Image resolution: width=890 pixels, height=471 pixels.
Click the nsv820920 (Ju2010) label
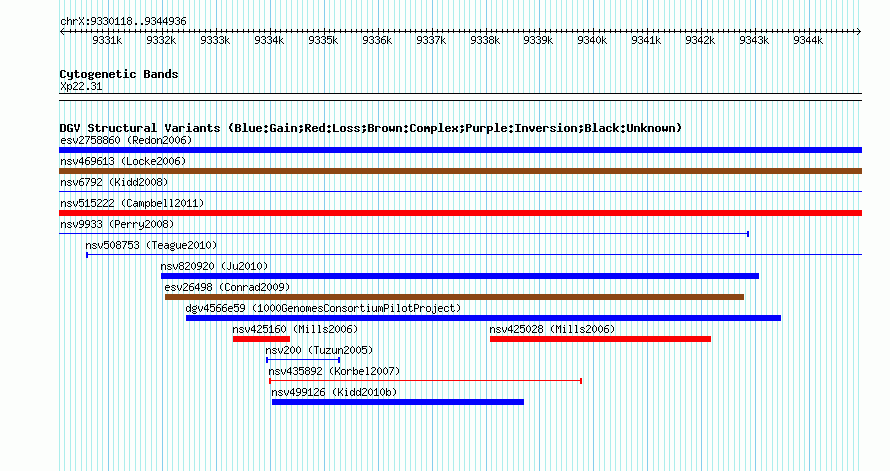(215, 266)
